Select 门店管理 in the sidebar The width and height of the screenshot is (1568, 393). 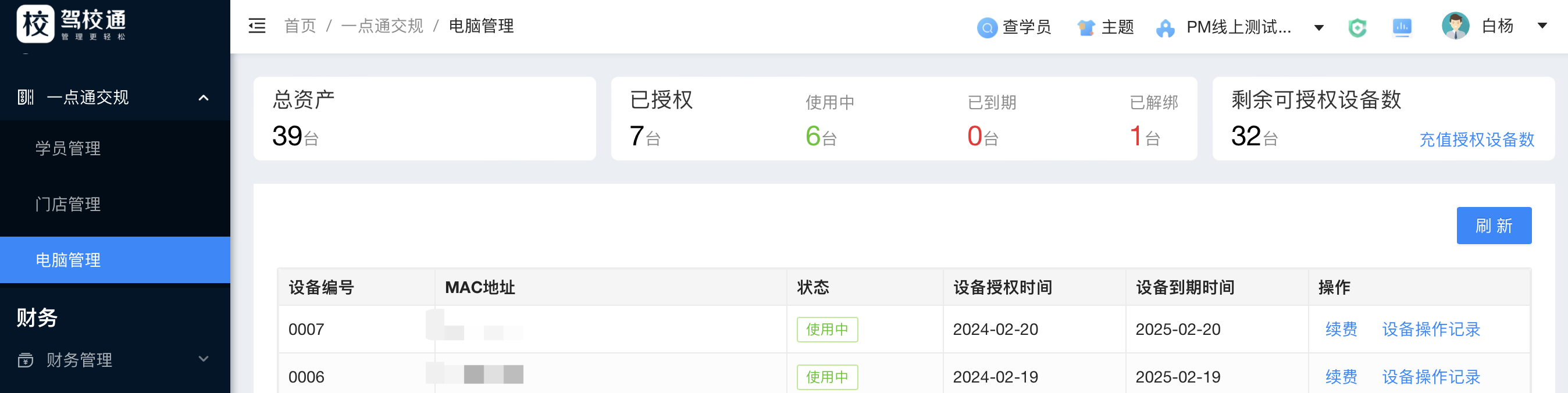point(68,205)
